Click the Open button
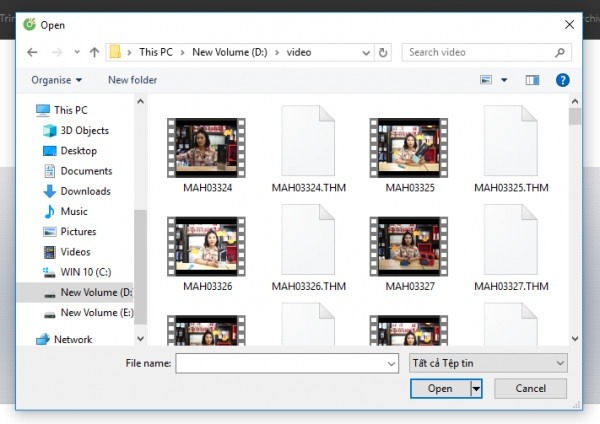600x424 pixels. [440, 389]
